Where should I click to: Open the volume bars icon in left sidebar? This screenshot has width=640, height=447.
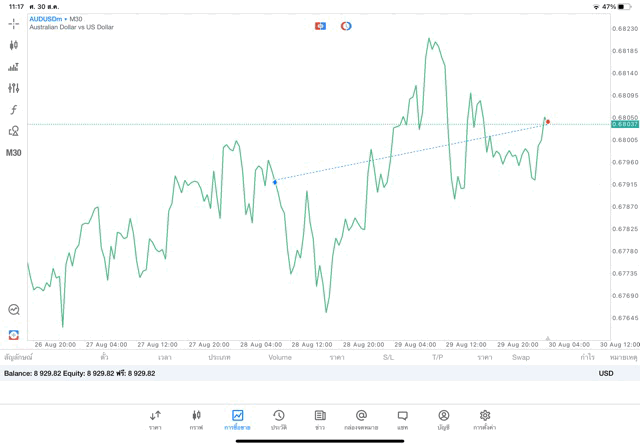point(14,67)
